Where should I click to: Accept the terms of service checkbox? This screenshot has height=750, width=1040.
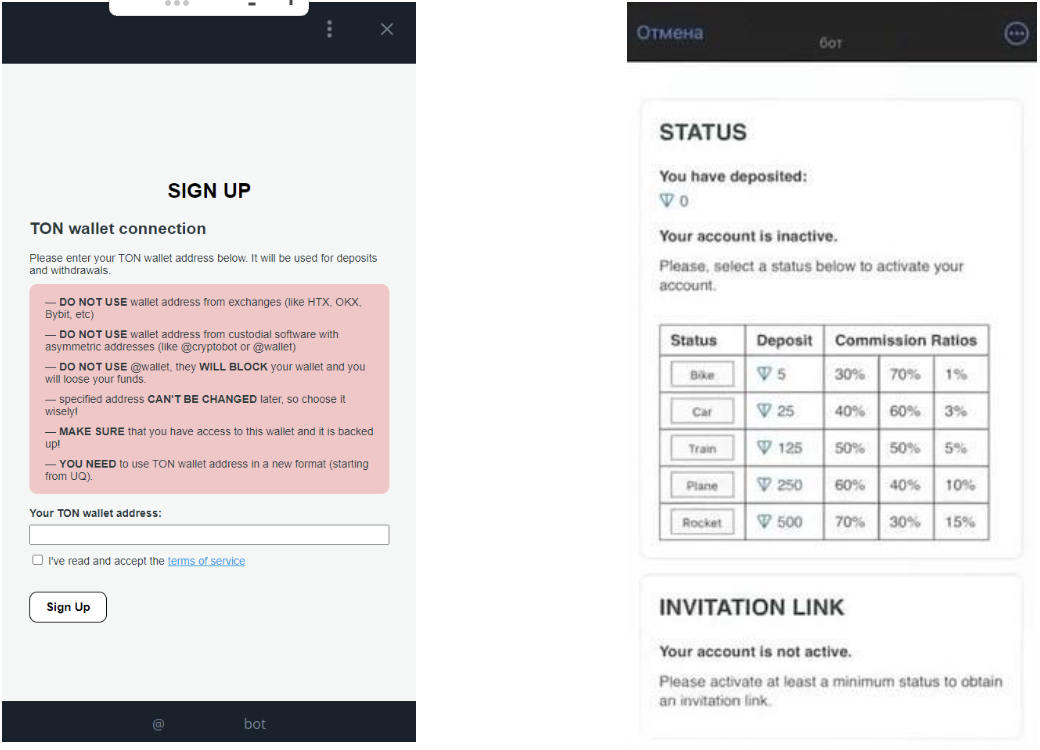pyautogui.click(x=38, y=560)
